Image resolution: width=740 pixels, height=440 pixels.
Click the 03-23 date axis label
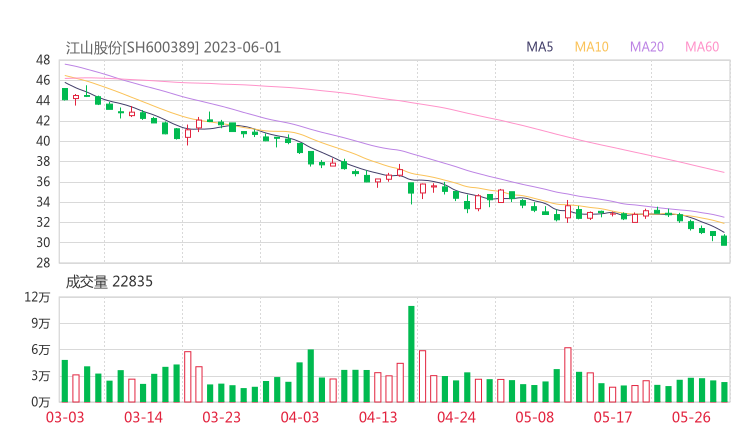(x=221, y=417)
